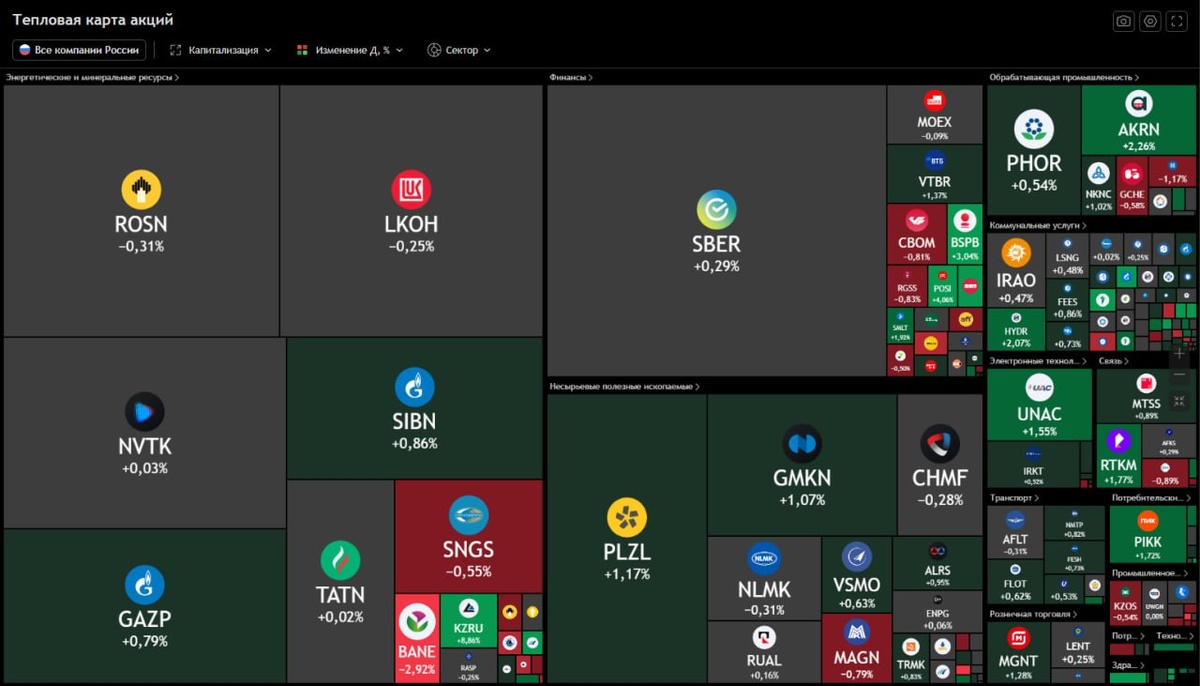Click the CHMF logo
1200x686 pixels.
pos(940,444)
